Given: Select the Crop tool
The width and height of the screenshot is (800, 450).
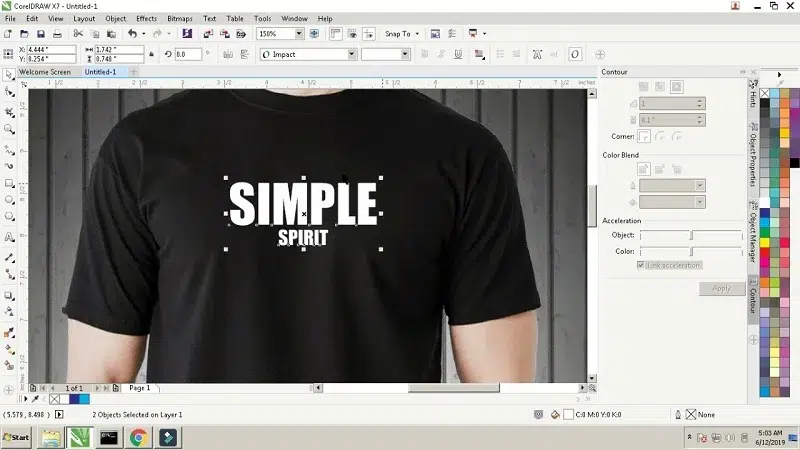Looking at the screenshot, I should (x=9, y=112).
